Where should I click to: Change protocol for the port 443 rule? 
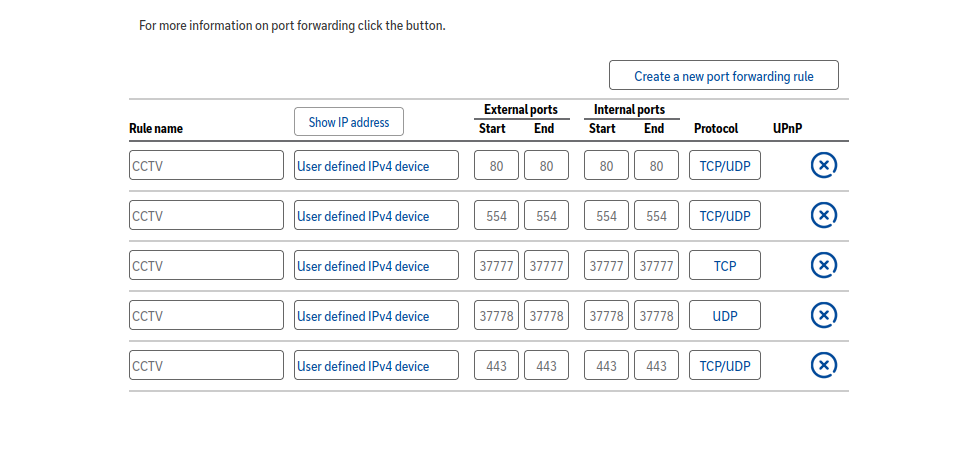click(724, 366)
